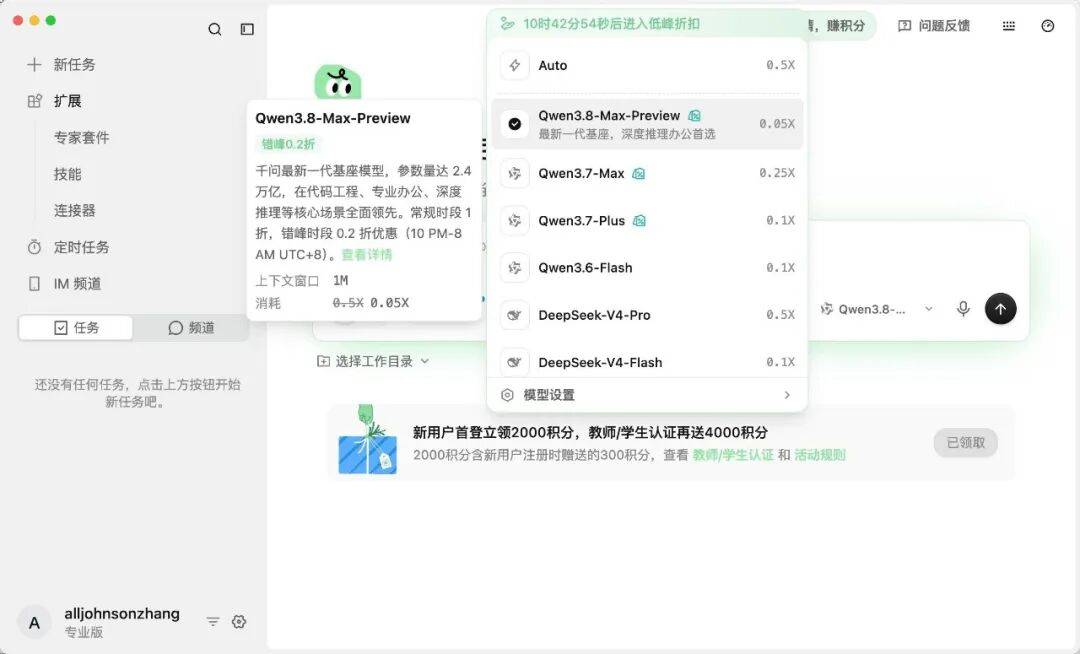Click the Qwen3.6-Flash model icon

tap(515, 268)
